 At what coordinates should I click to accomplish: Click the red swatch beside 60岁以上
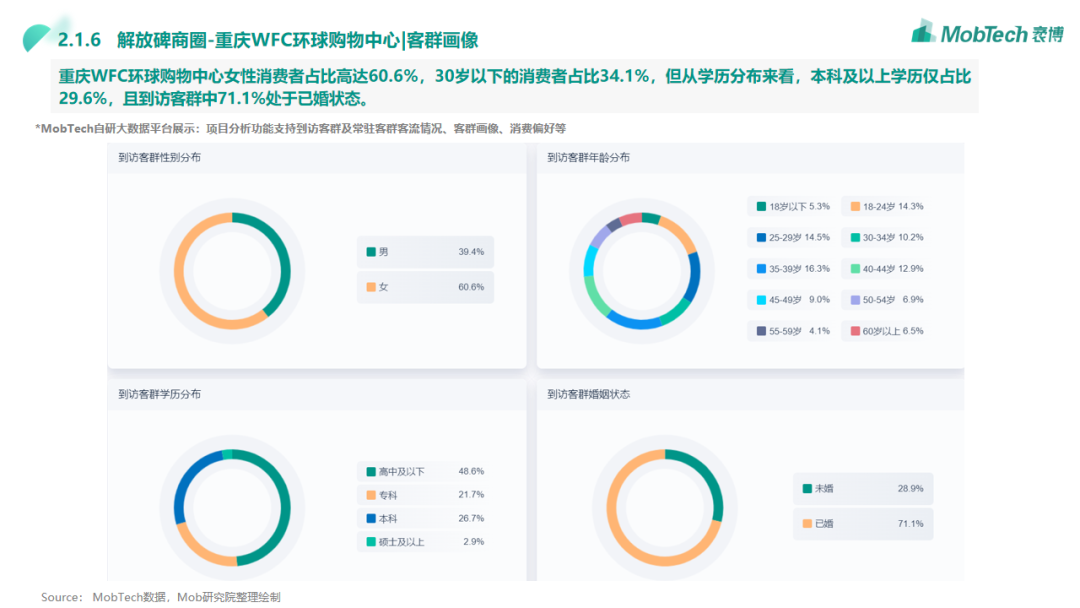tap(855, 331)
